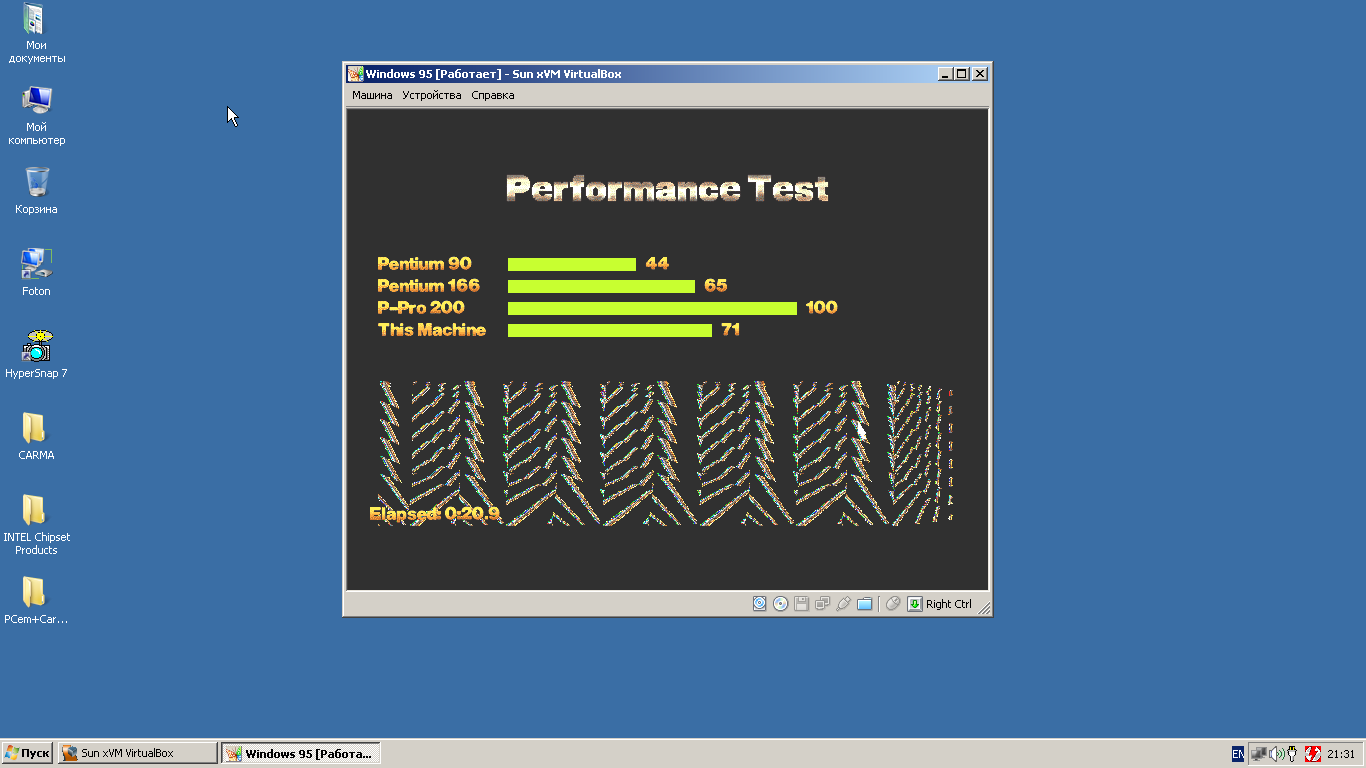Click the green-arrow keyboard capture indicator
Image resolution: width=1366 pixels, height=768 pixels.
click(x=915, y=604)
